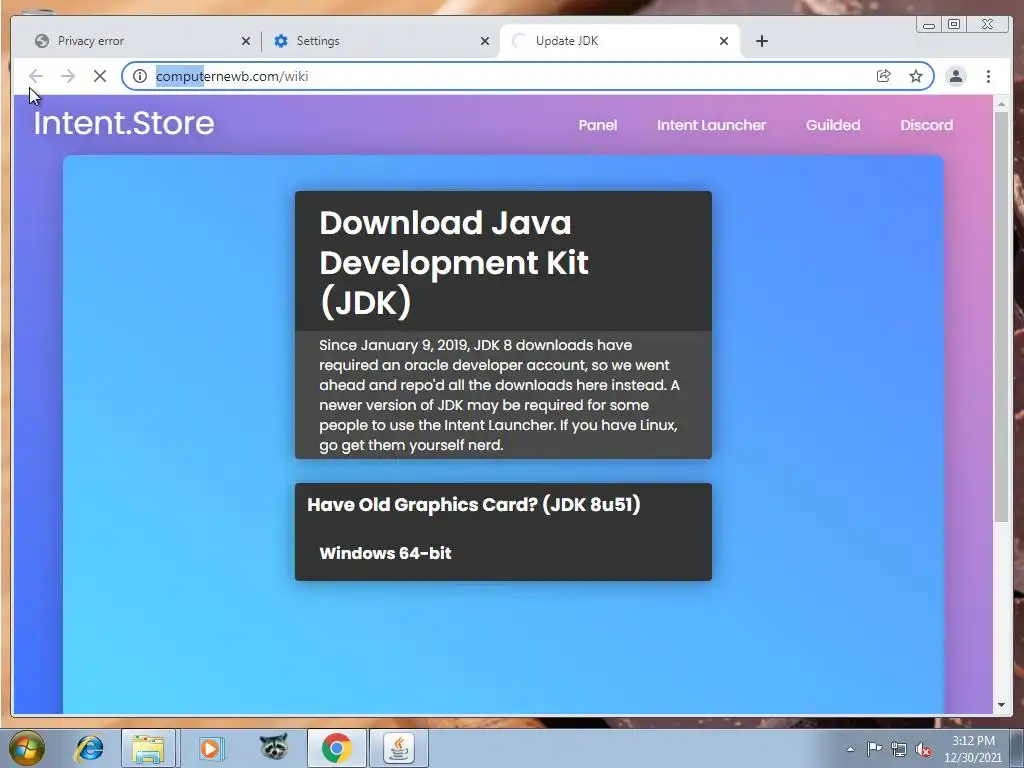
Task: Open Windows Explorer folder from taskbar
Action: (148, 748)
